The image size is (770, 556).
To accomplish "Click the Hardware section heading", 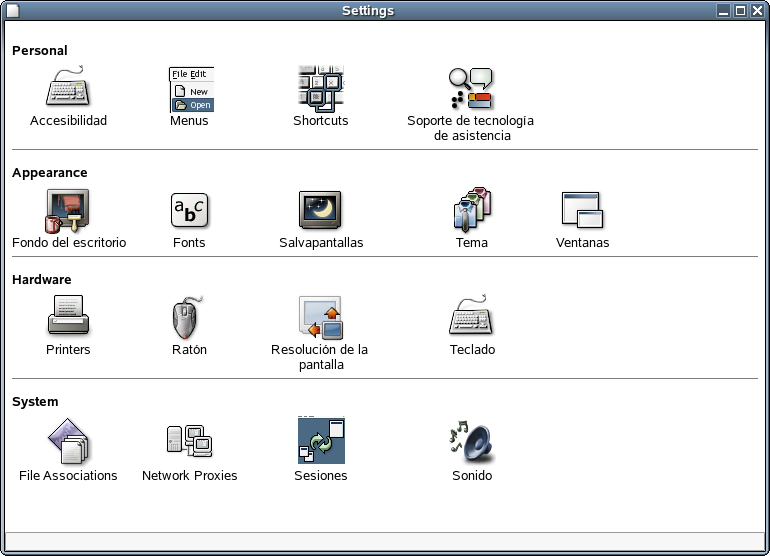I will 42,279.
